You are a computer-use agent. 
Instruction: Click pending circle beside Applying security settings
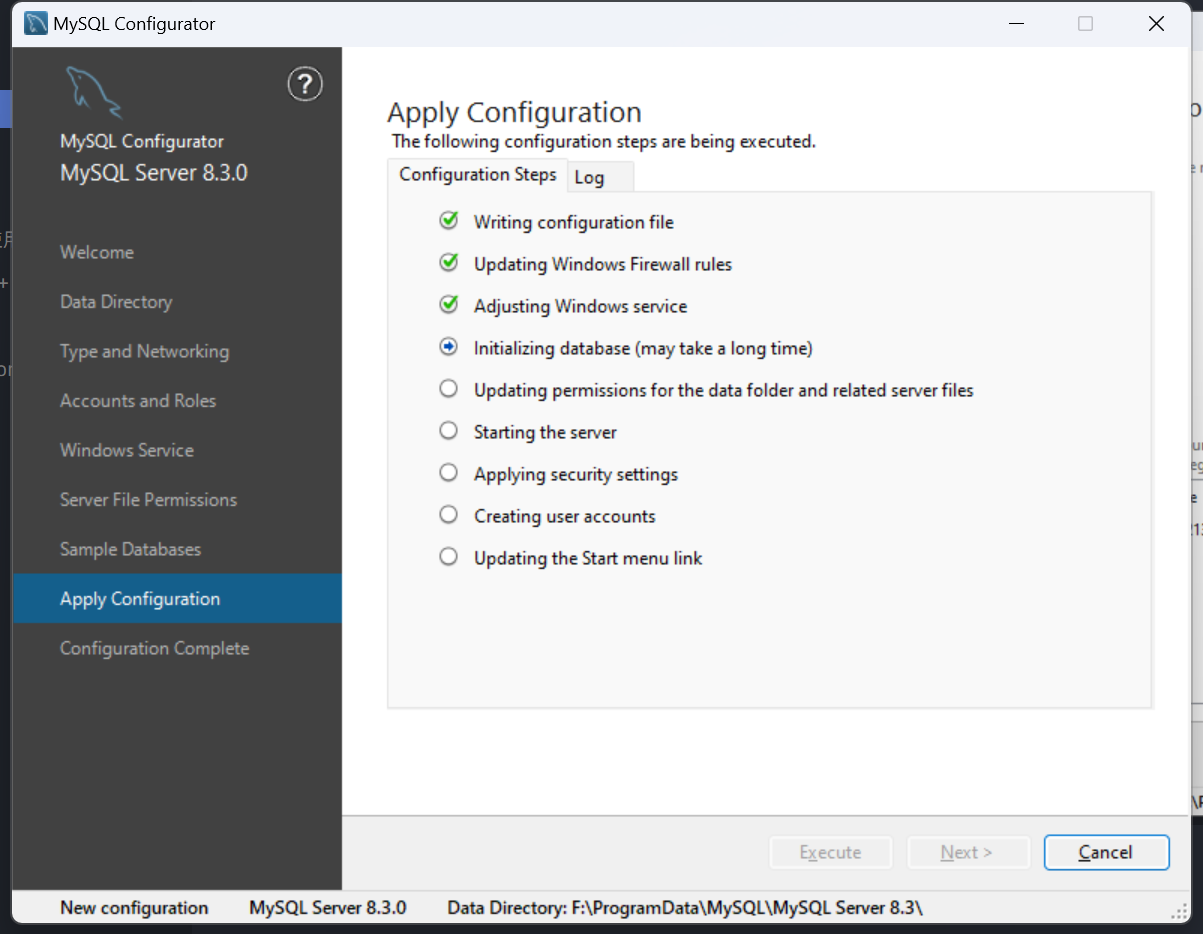(x=449, y=472)
